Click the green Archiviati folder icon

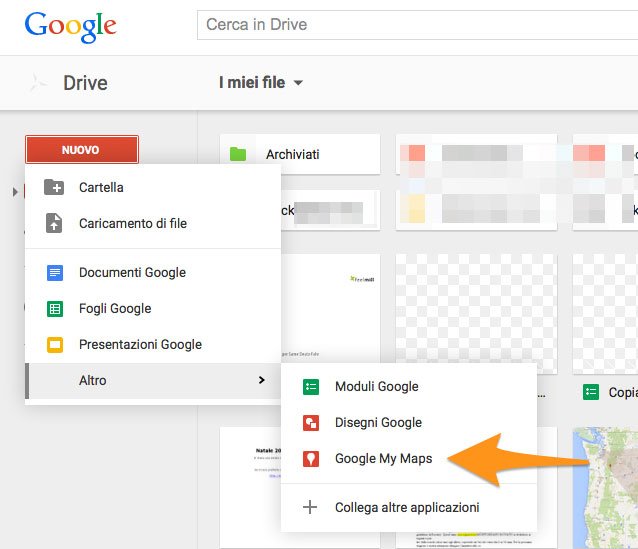238,154
